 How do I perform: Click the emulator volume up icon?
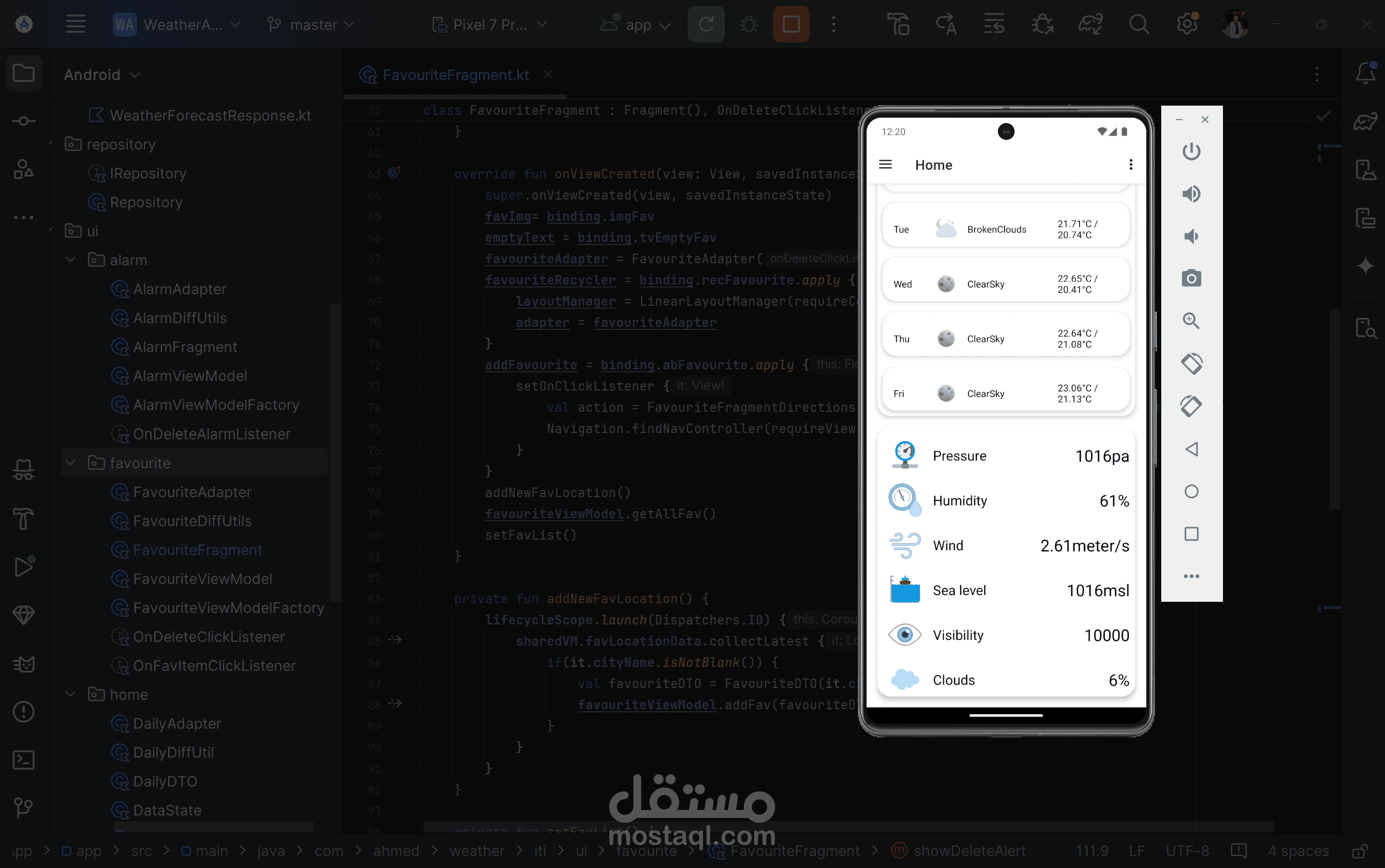coord(1191,194)
